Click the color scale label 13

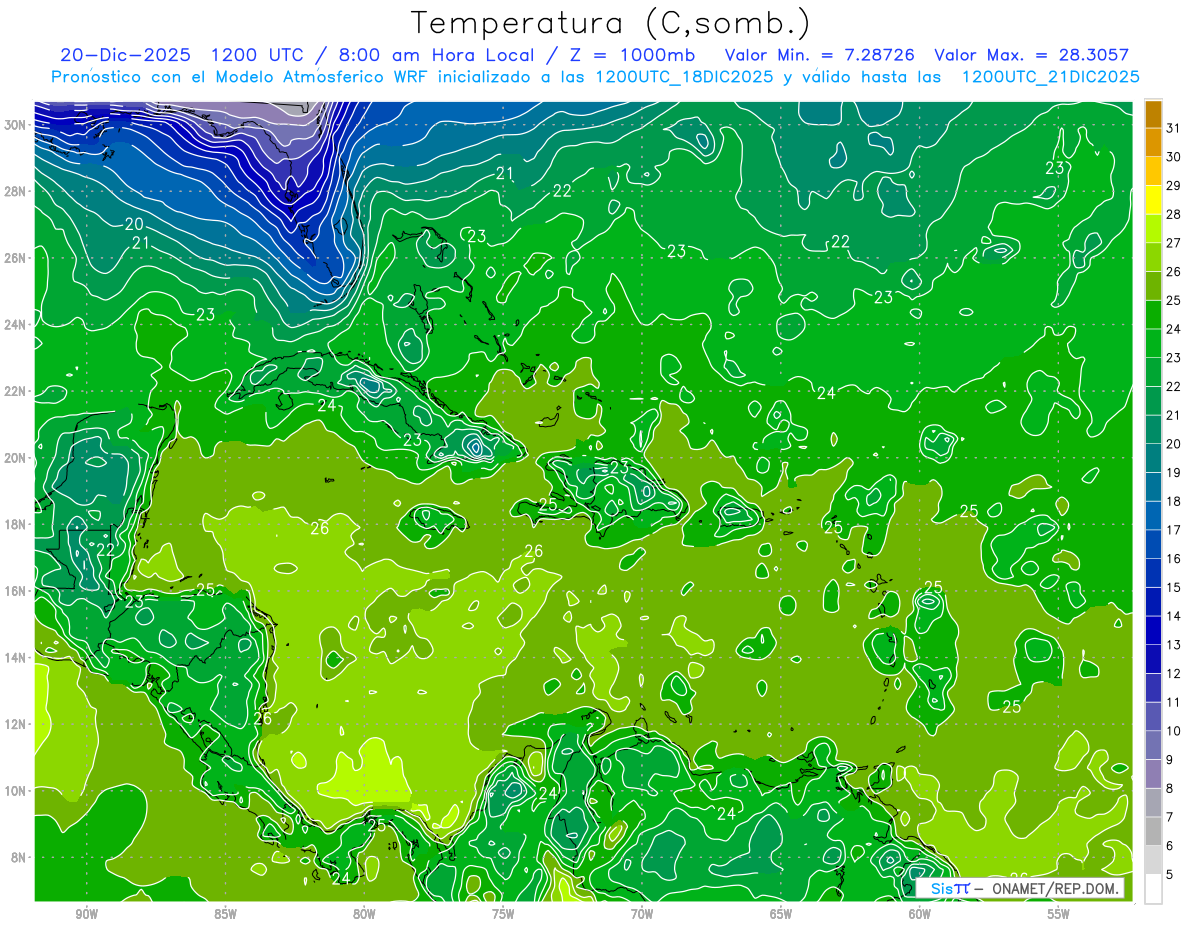(1173, 645)
